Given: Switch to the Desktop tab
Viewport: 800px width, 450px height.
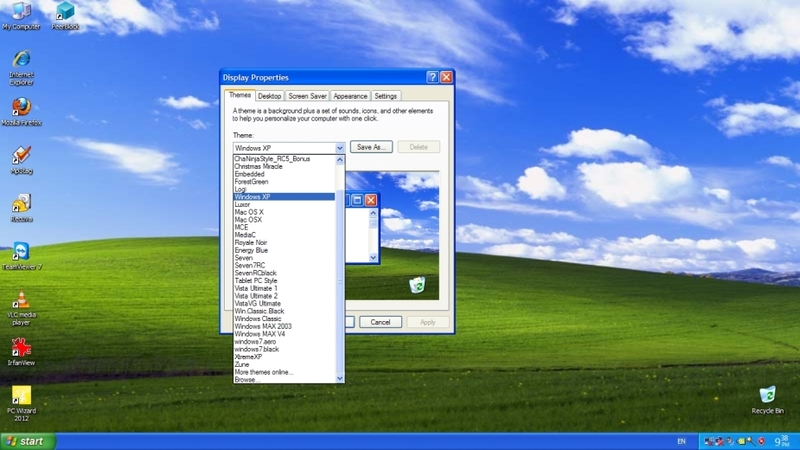Looking at the screenshot, I should (269, 96).
